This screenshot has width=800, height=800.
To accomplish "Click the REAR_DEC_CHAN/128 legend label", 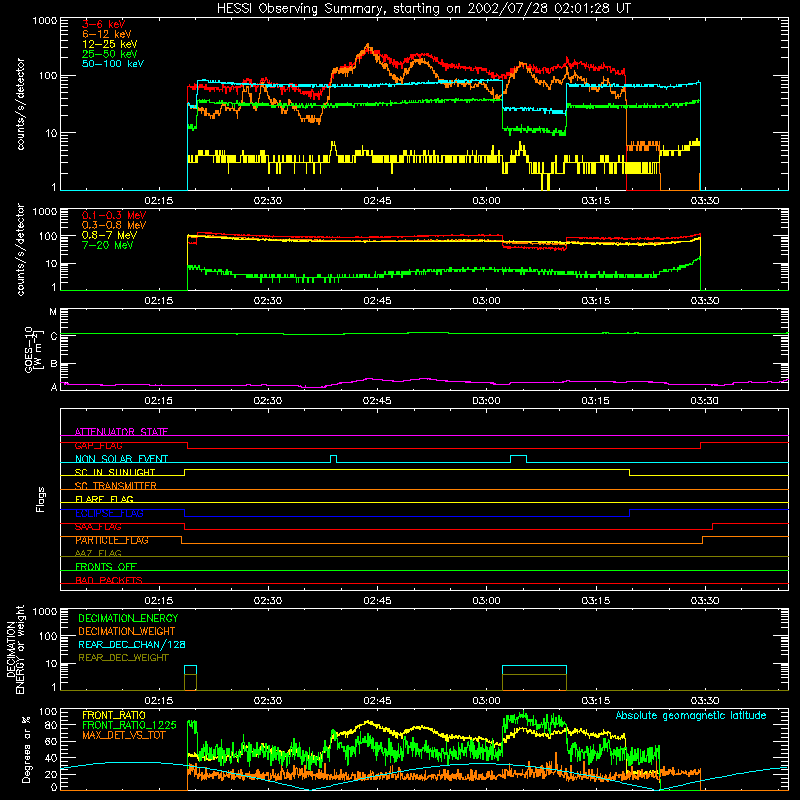I will click(132, 644).
